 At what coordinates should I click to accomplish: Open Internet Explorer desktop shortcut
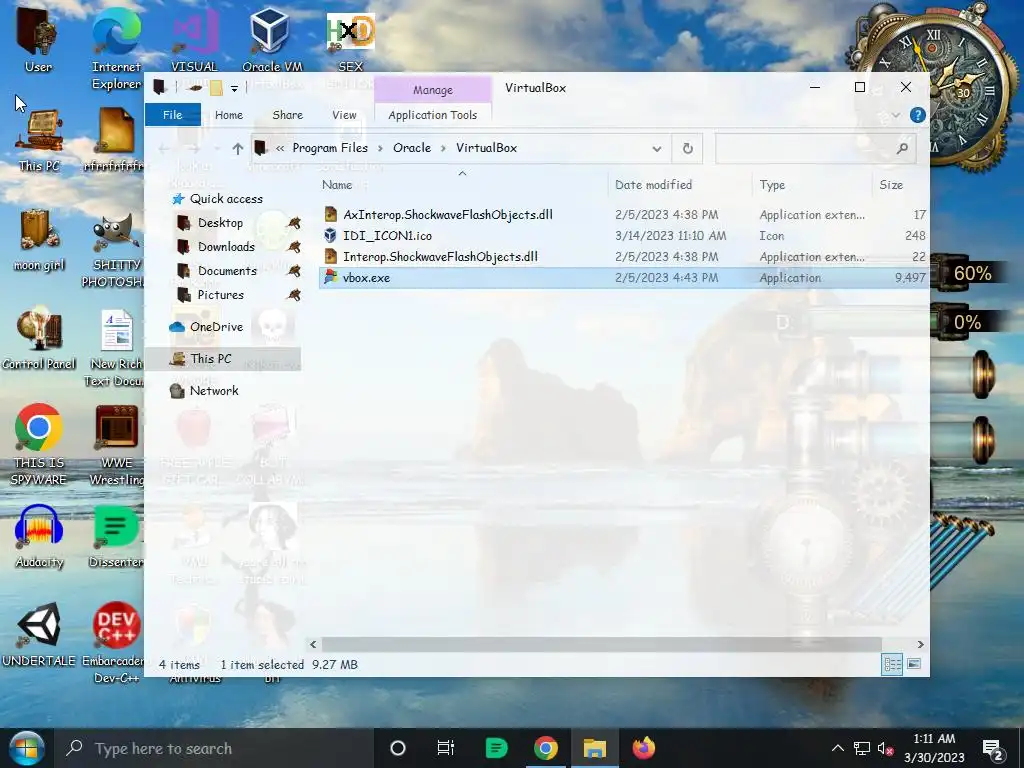[x=116, y=49]
